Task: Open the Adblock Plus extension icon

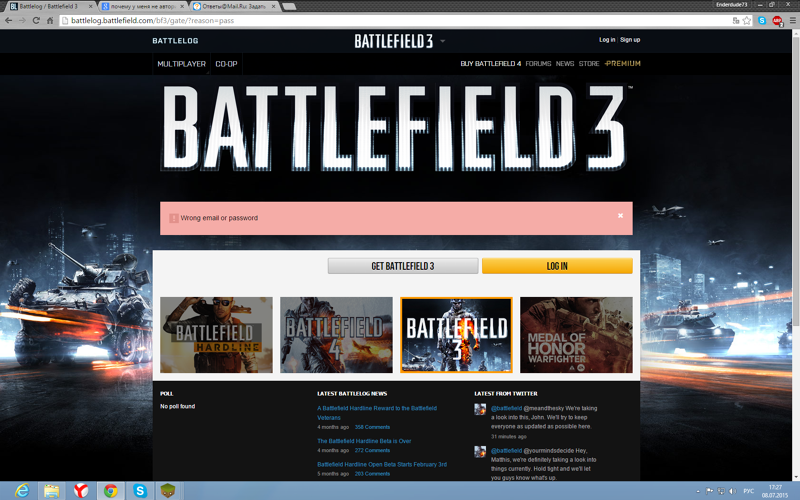Action: coord(777,20)
